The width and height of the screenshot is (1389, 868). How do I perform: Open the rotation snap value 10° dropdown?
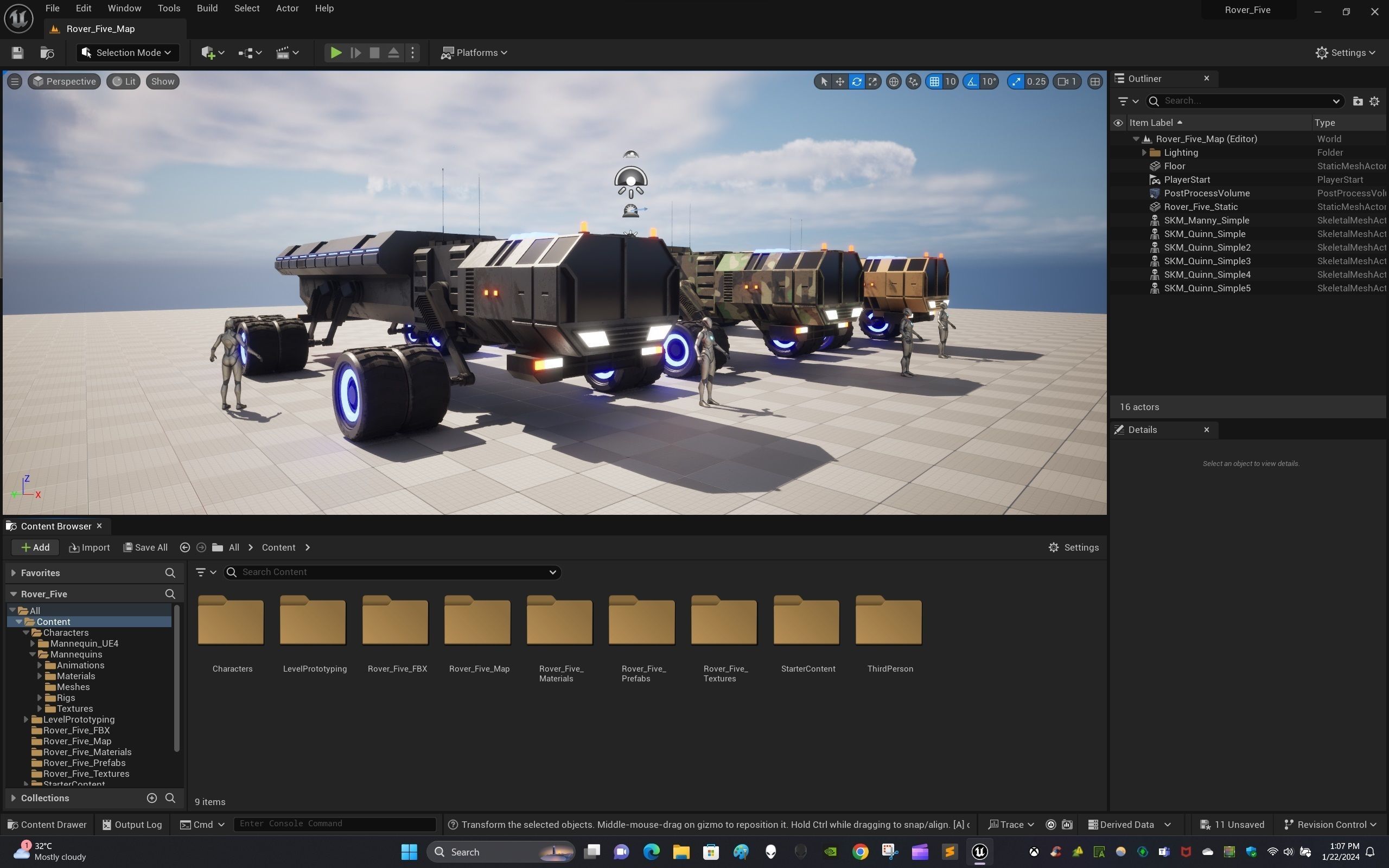pyautogui.click(x=989, y=81)
